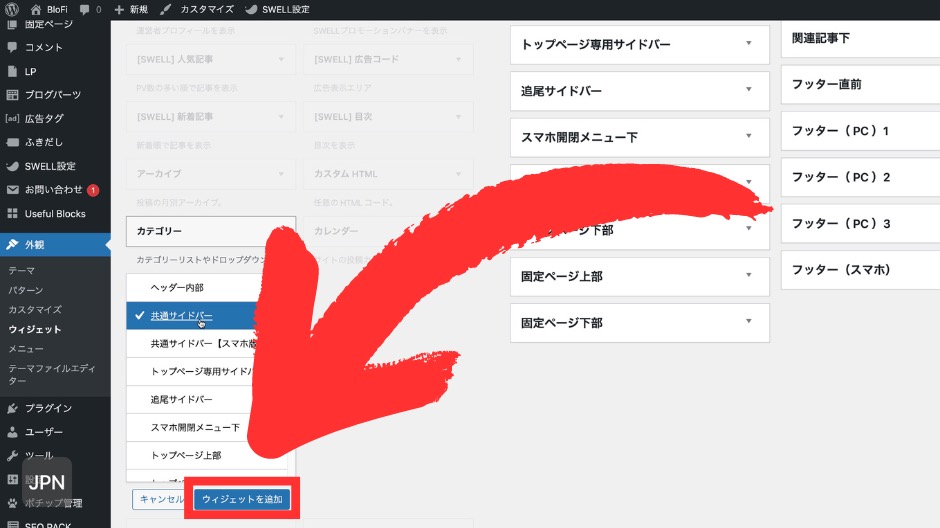Open the カスタマイズ submenu item
The height and width of the screenshot is (528, 940).
(35, 310)
